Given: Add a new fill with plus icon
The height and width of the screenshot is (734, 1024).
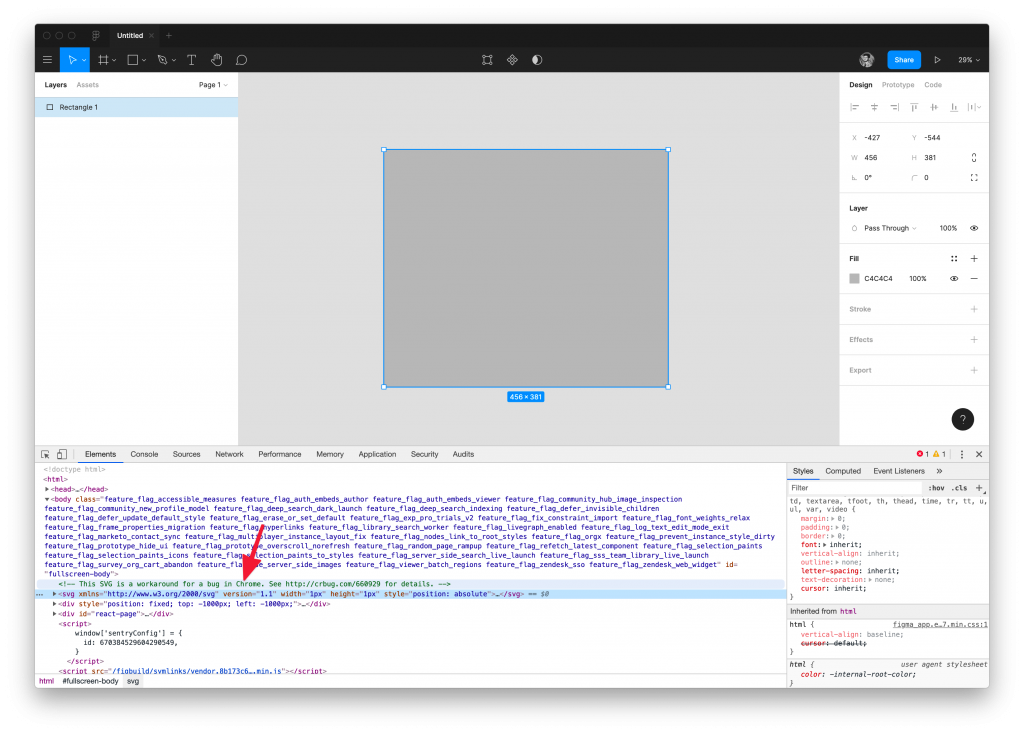Looking at the screenshot, I should pyautogui.click(x=974, y=259).
